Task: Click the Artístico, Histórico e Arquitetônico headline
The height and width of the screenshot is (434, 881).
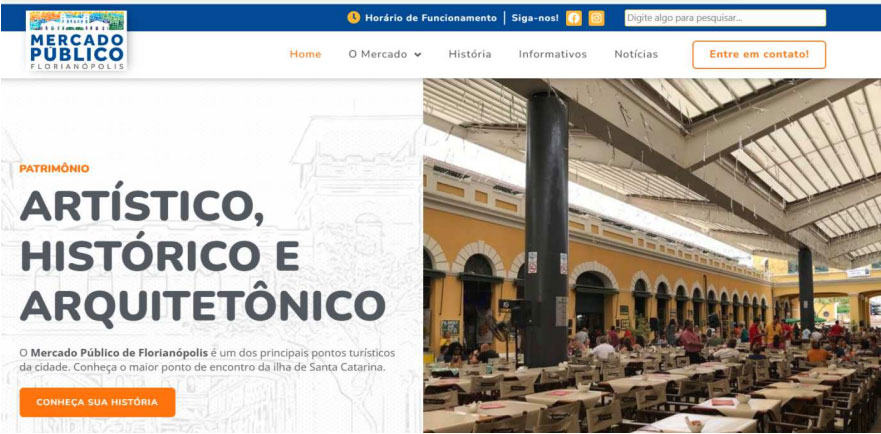Action: 202,256
